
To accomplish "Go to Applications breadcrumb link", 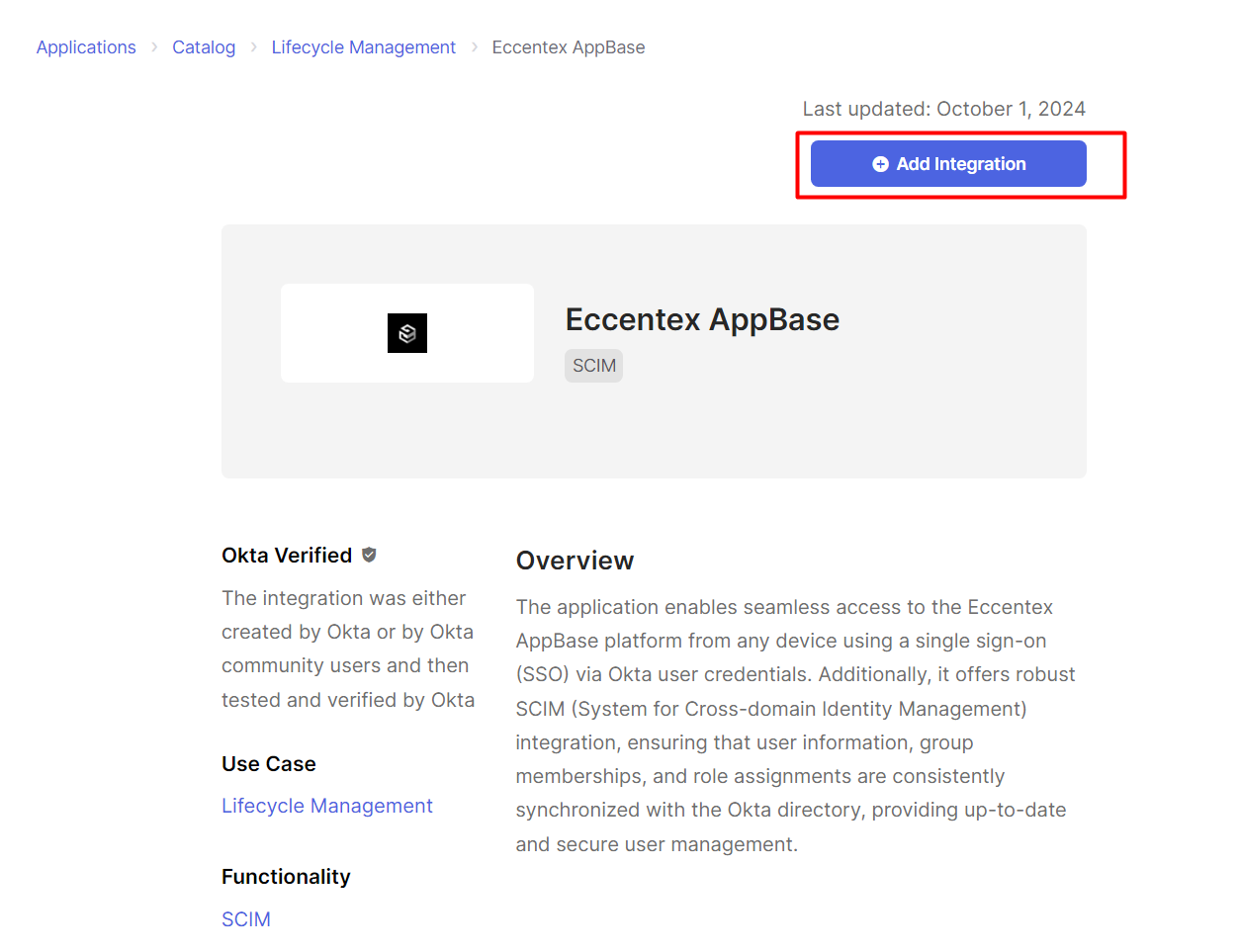I will click(86, 47).
